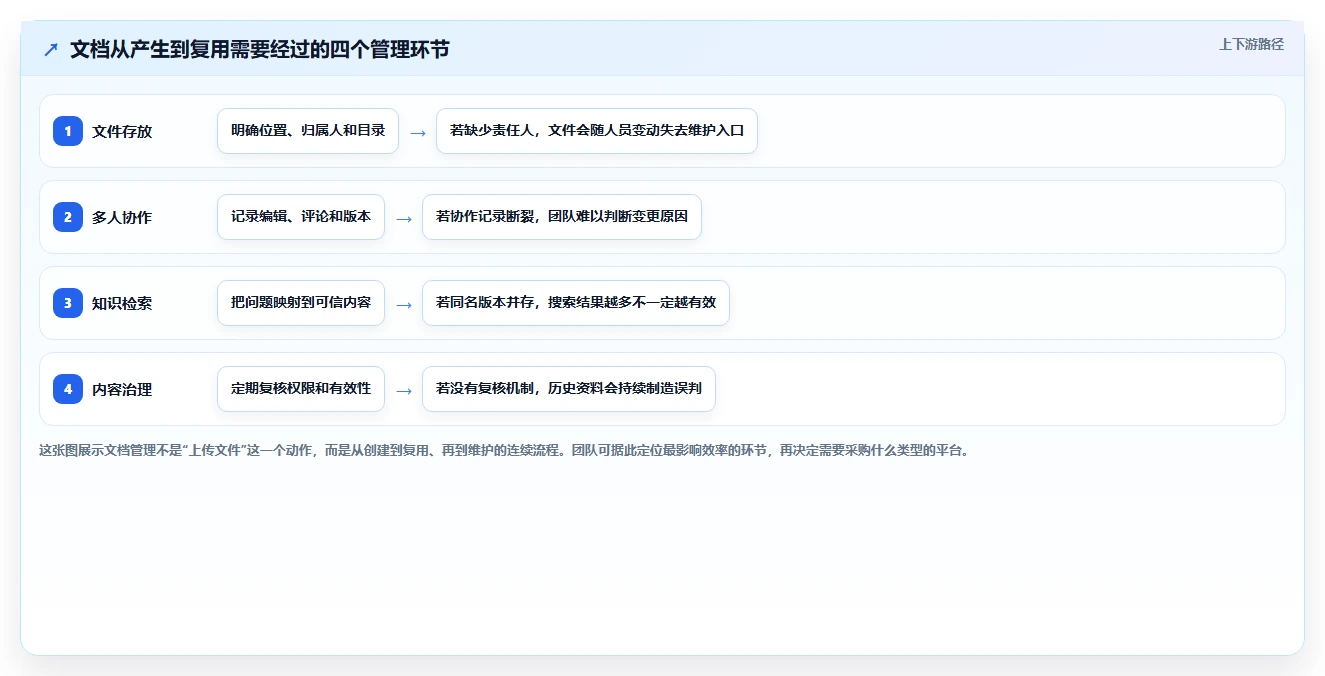The image size is (1325, 676).
Task: Select the 知识检索 step label
Action: pos(122,304)
